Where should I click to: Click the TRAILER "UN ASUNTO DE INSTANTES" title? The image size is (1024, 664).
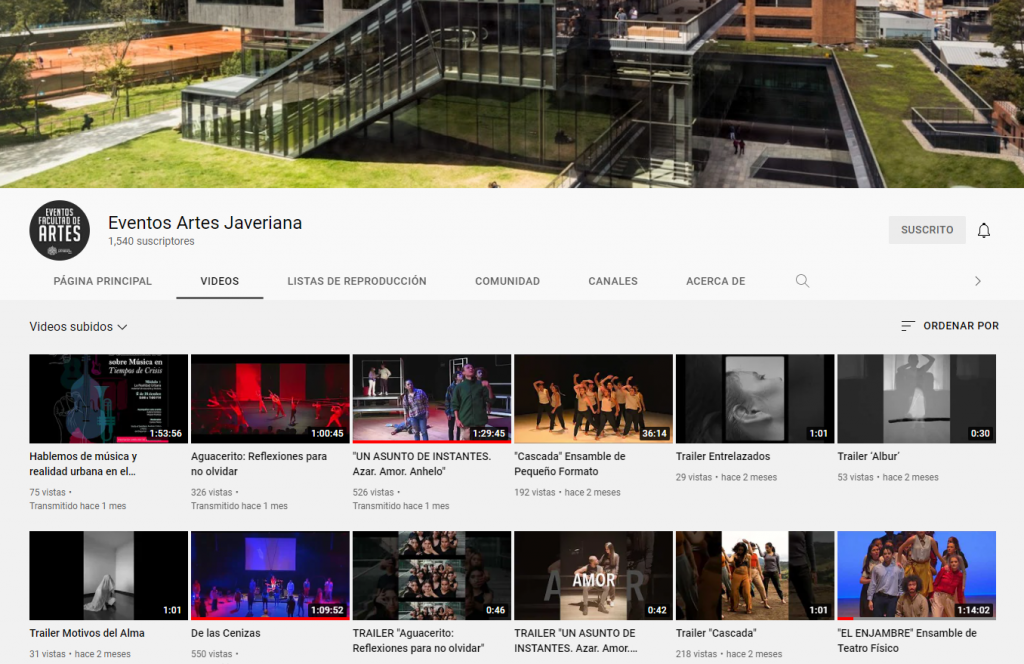(575, 640)
